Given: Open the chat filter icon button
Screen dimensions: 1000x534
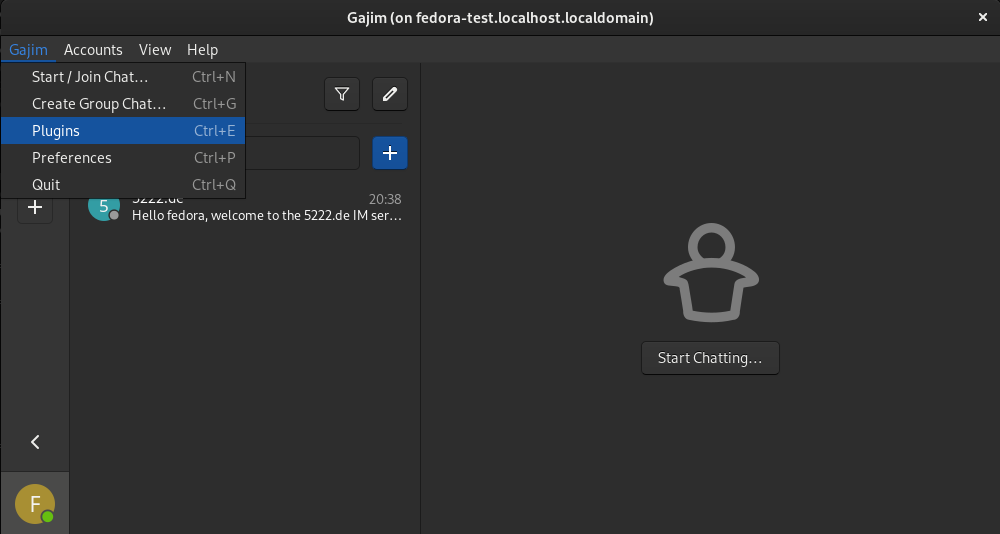Looking at the screenshot, I should (342, 94).
